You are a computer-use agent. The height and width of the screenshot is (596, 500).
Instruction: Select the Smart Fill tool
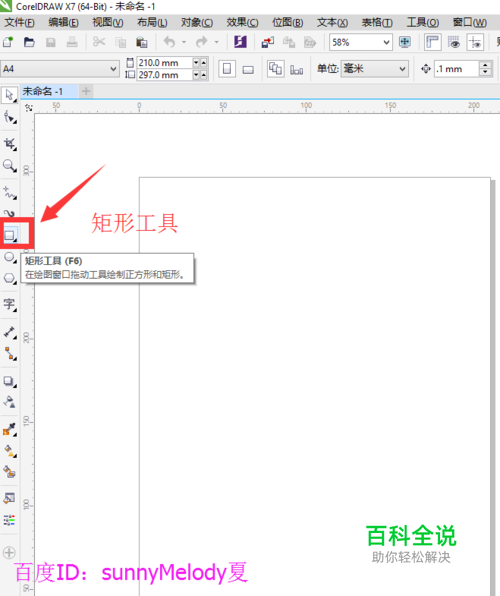(10, 472)
